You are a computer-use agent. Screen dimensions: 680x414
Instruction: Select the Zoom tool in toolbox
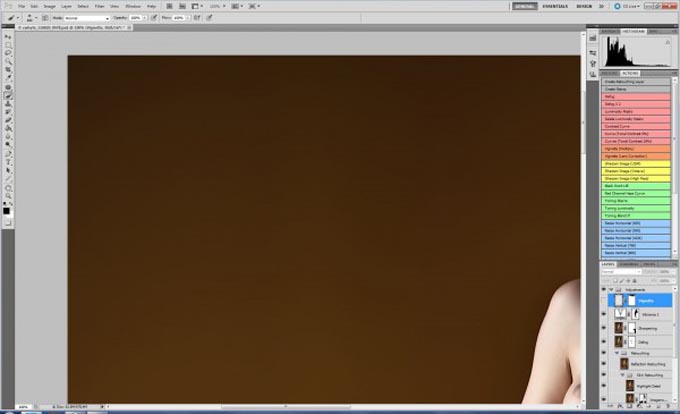pyautogui.click(x=8, y=196)
